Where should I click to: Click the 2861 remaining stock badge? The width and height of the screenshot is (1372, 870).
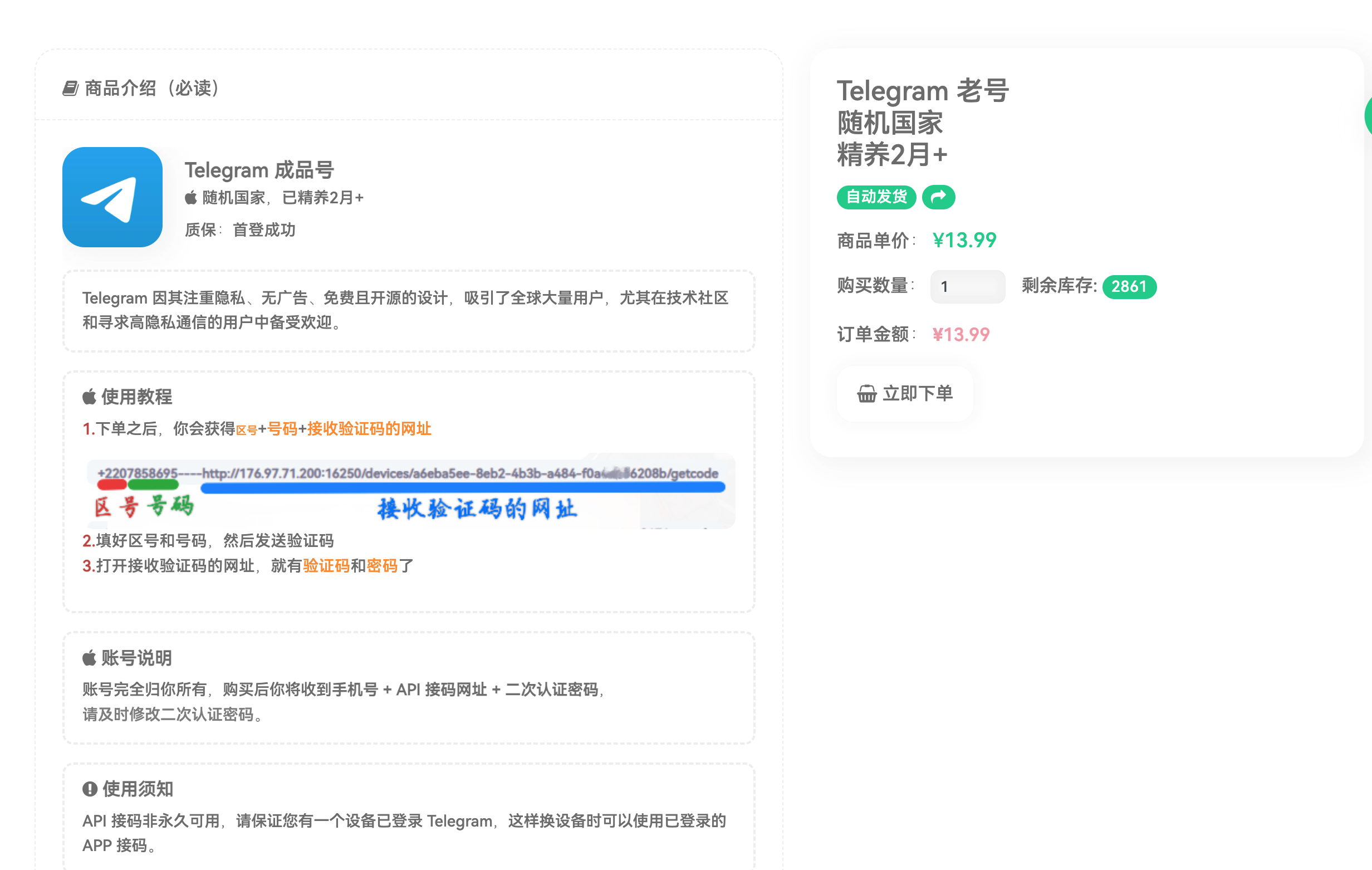pyautogui.click(x=1129, y=287)
